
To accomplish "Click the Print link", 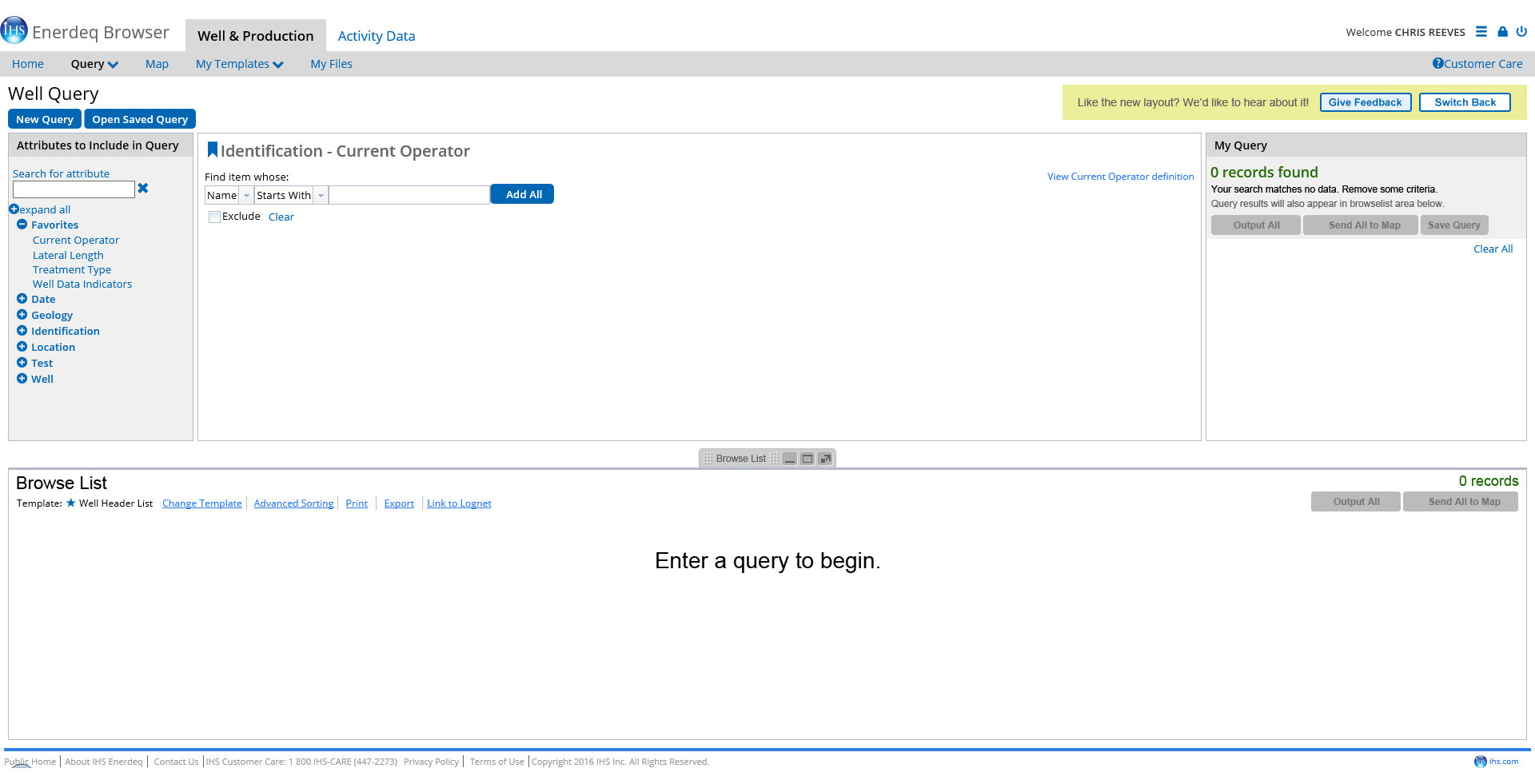I will pyautogui.click(x=357, y=503).
